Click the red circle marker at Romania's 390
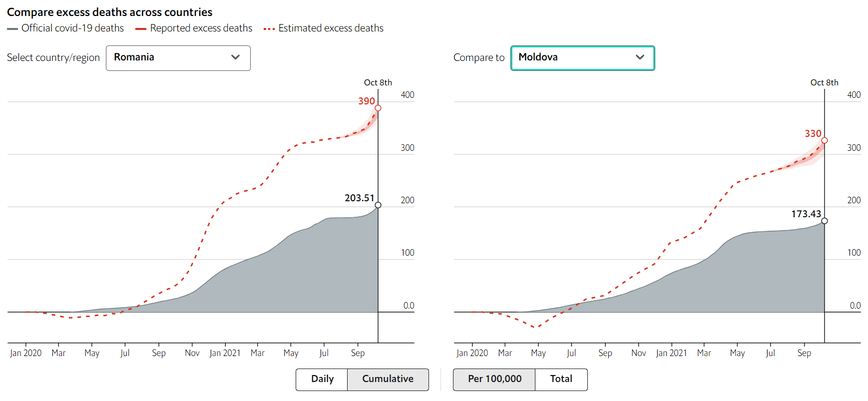Screen dimensions: 868x401 click(378, 108)
